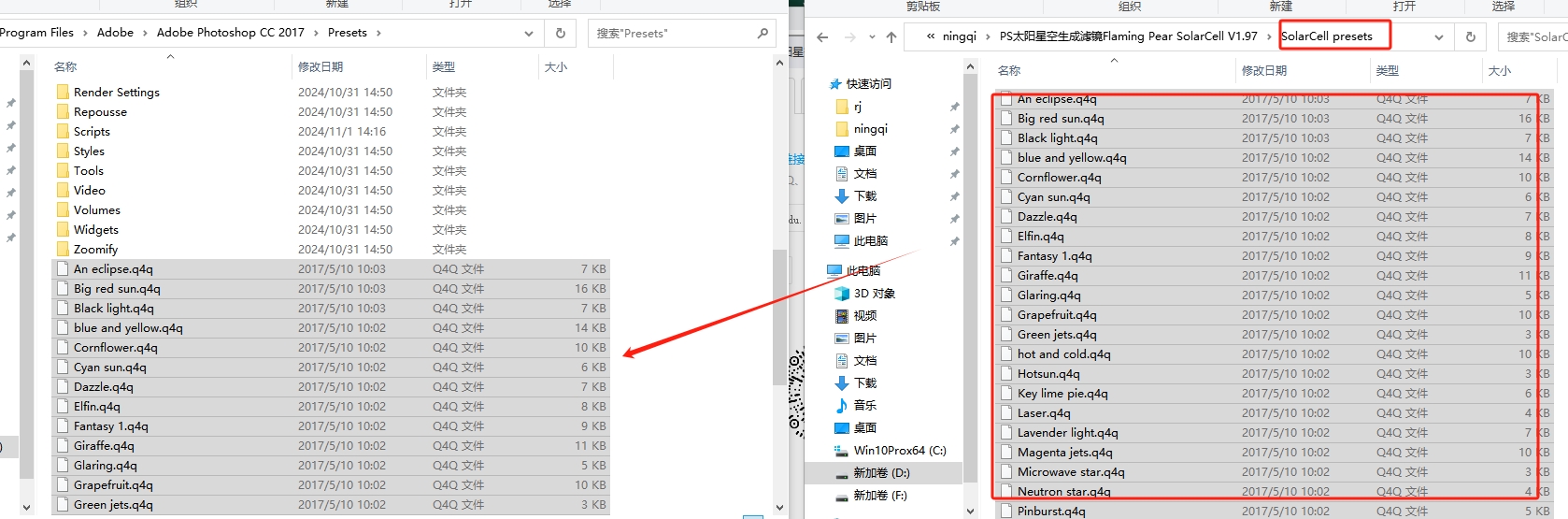Open the Styles folder in Presets window
Image resolution: width=1568 pixels, height=519 pixels.
[89, 151]
